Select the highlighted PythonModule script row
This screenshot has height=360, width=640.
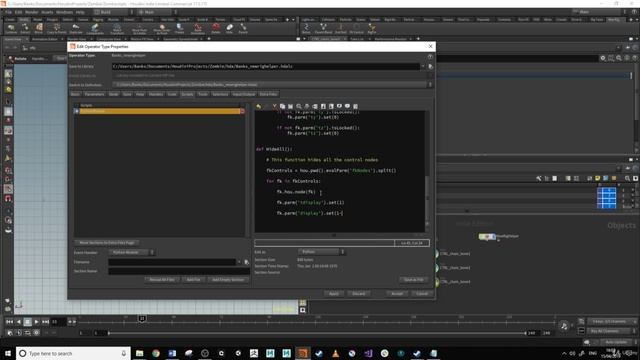(x=160, y=111)
